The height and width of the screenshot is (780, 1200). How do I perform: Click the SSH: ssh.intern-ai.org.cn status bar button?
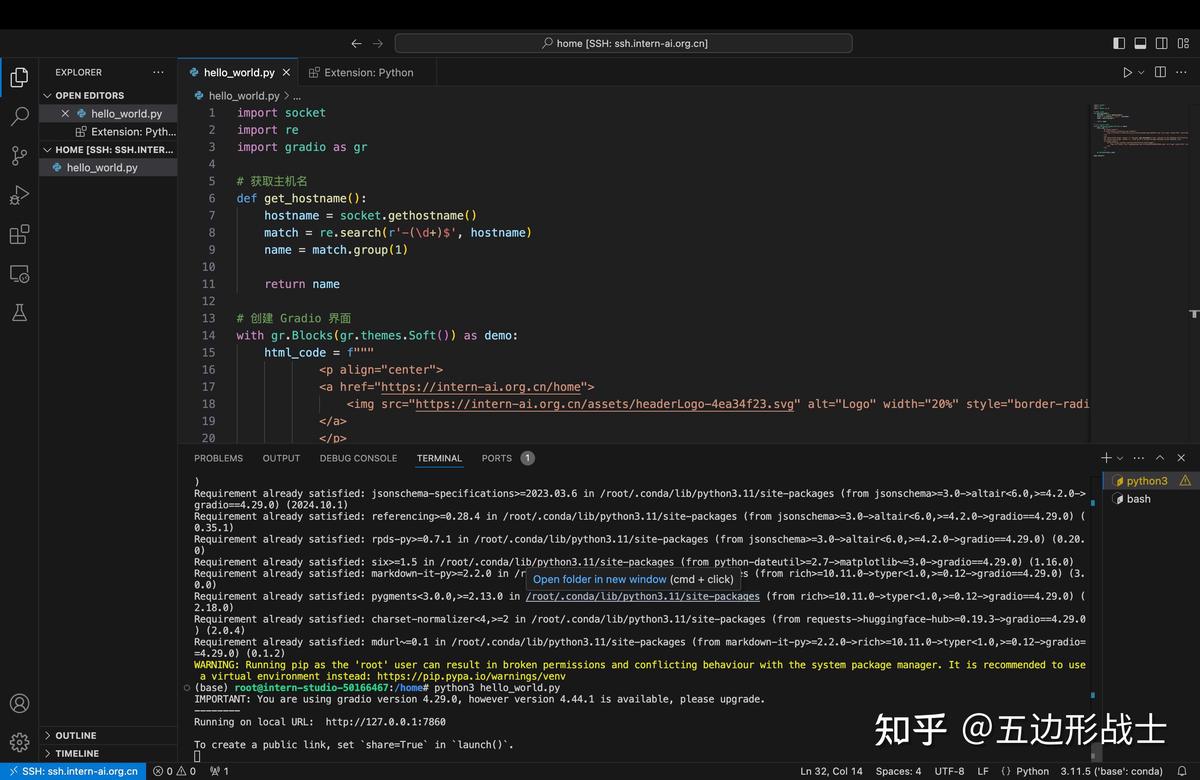(x=72, y=771)
